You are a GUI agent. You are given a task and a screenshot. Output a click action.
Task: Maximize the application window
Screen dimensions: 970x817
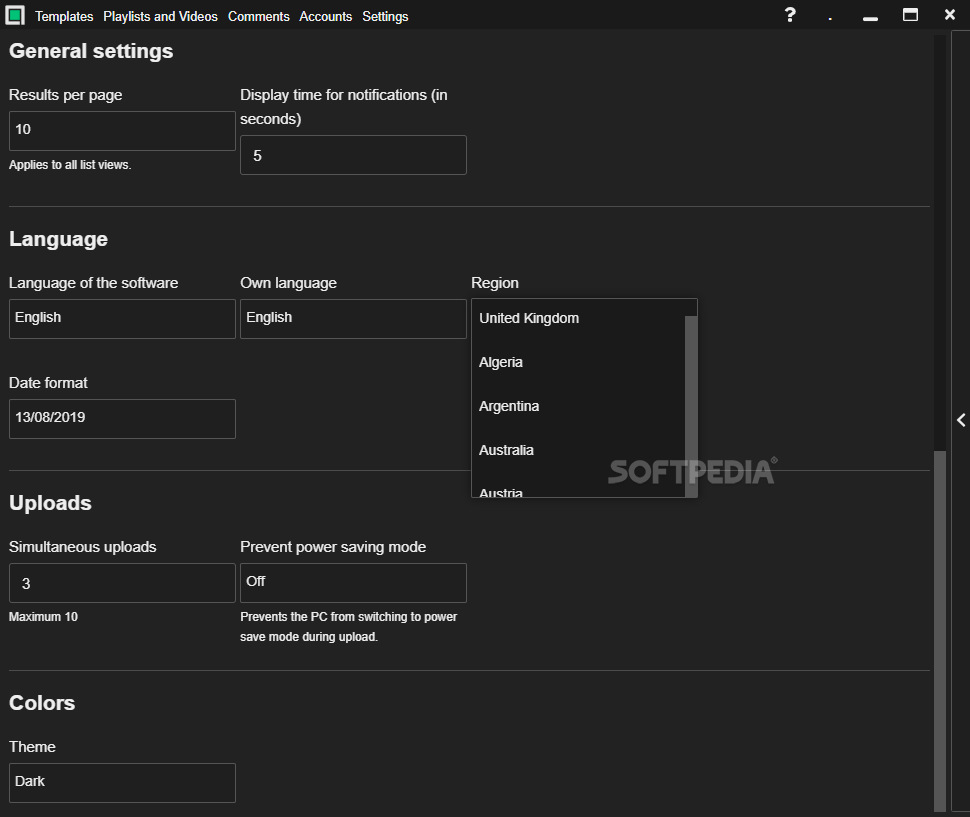click(910, 15)
